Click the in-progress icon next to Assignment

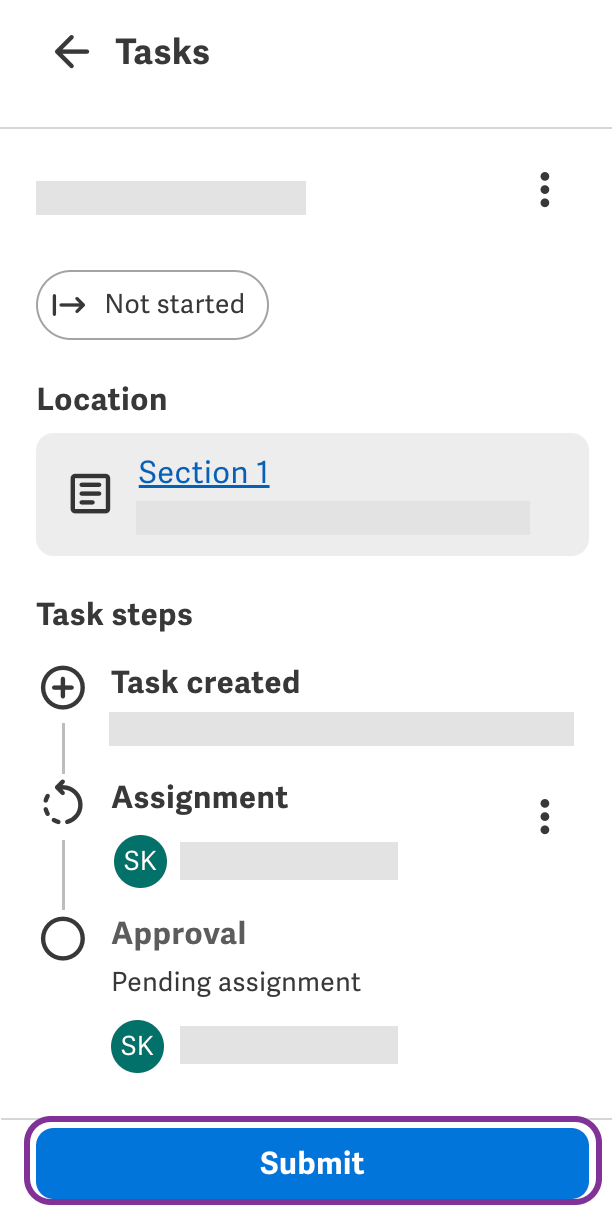62,803
